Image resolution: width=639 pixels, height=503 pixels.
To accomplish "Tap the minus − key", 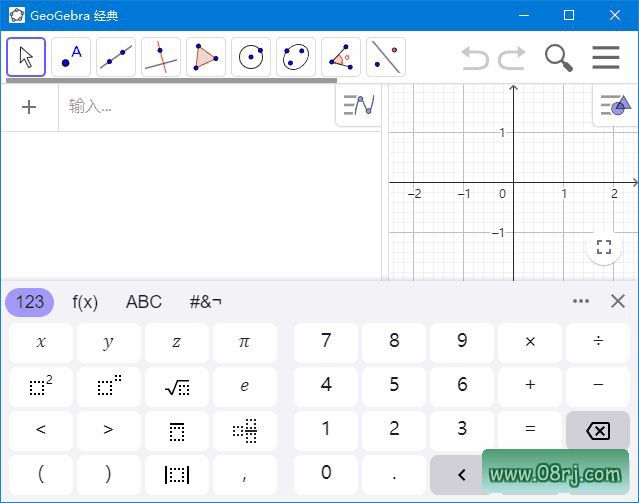I will pyautogui.click(x=598, y=386).
